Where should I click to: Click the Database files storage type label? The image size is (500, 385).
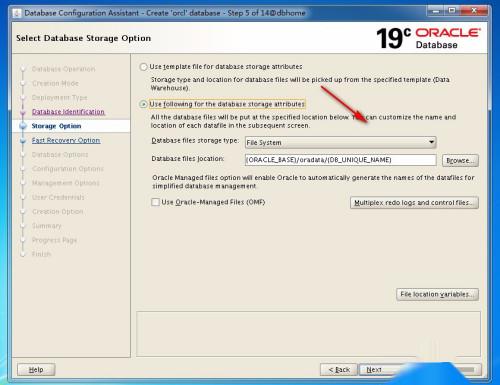[195, 141]
